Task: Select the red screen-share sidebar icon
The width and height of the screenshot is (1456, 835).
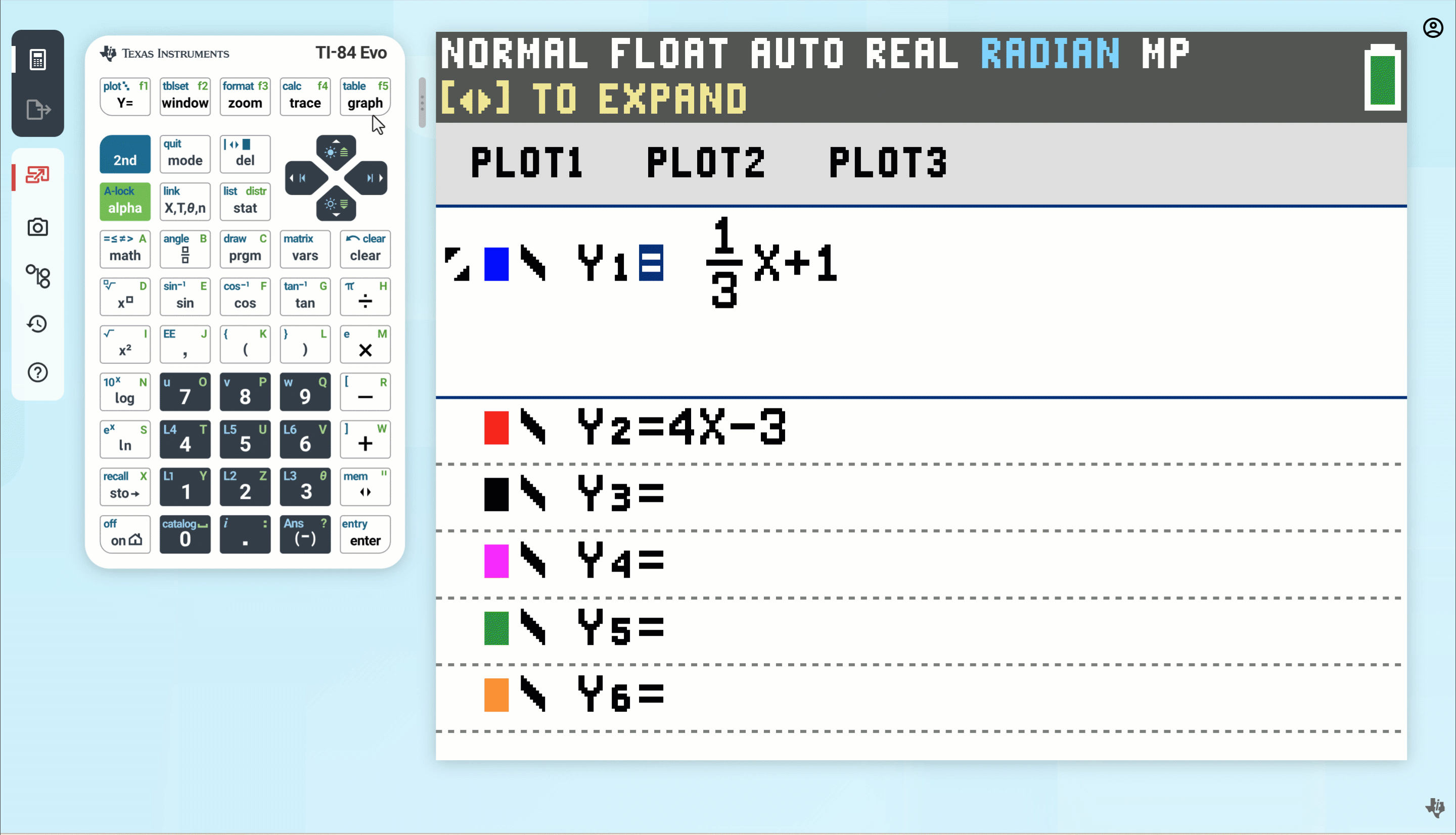Action: 38,175
